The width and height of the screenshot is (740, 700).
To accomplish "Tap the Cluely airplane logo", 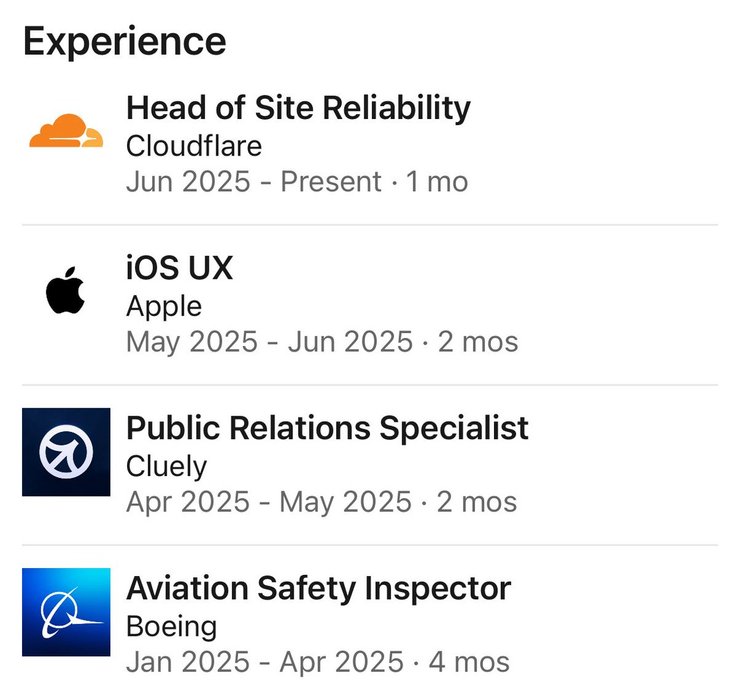I will tap(66, 452).
